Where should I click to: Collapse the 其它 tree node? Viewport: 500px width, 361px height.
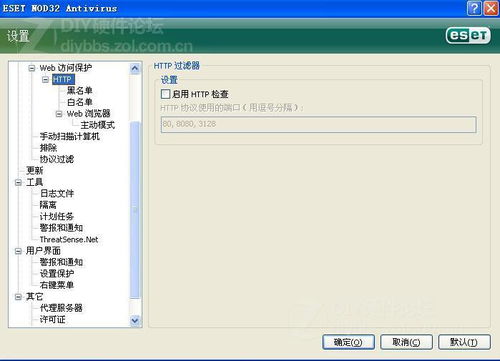[18, 297]
